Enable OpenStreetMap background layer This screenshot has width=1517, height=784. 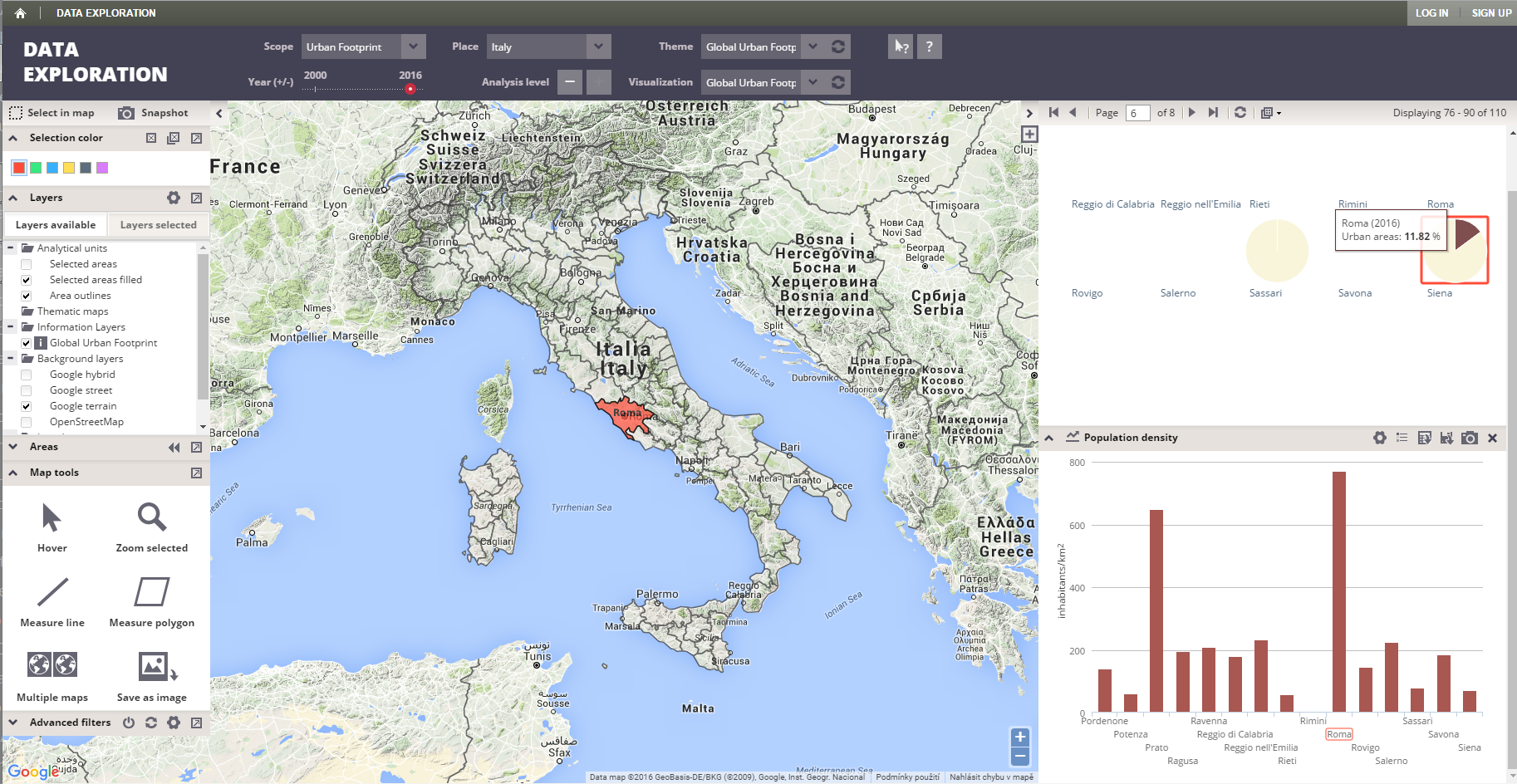coord(27,422)
